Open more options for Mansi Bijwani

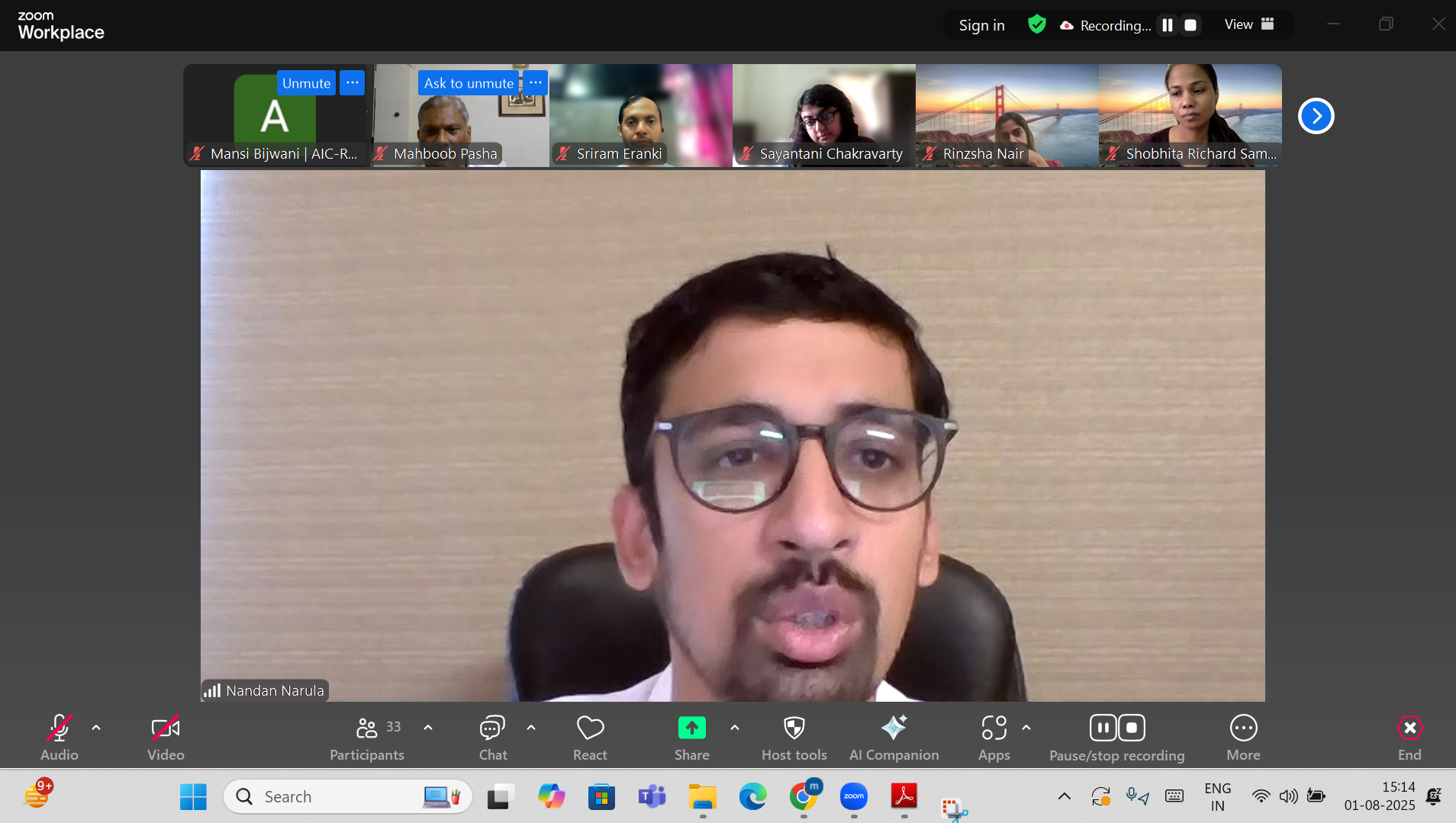[x=352, y=82]
